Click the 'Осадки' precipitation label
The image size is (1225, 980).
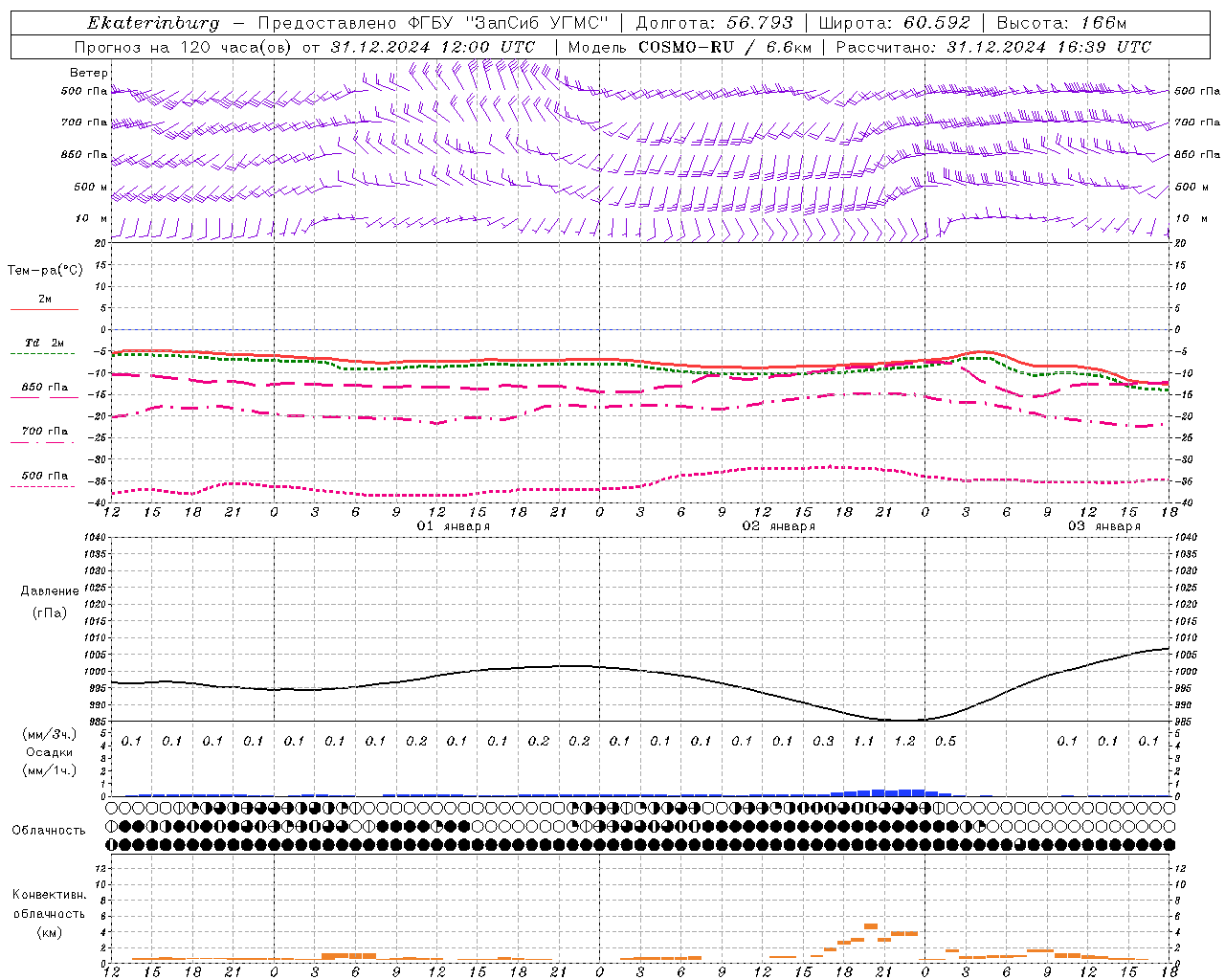(50, 752)
